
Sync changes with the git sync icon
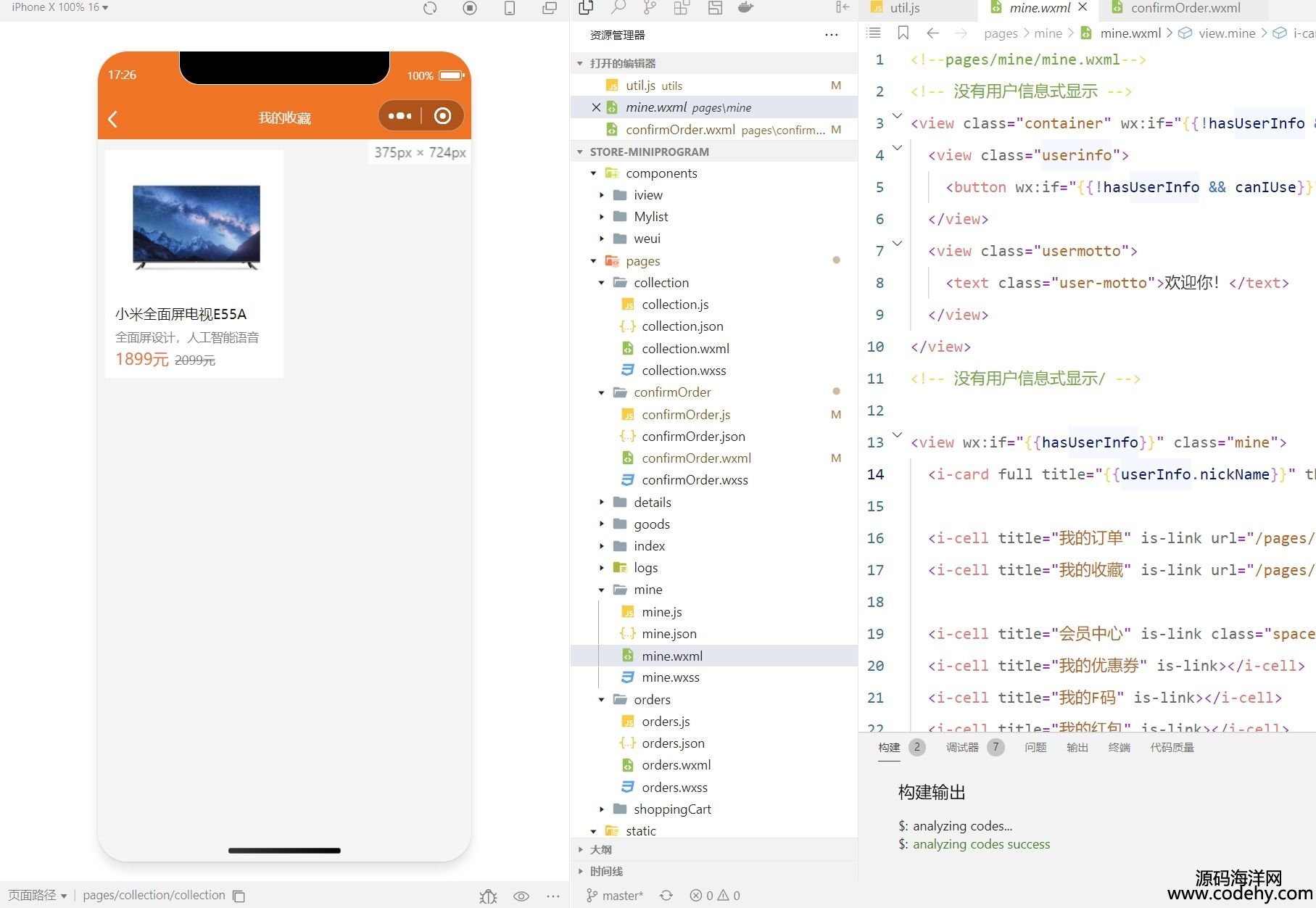click(666, 896)
